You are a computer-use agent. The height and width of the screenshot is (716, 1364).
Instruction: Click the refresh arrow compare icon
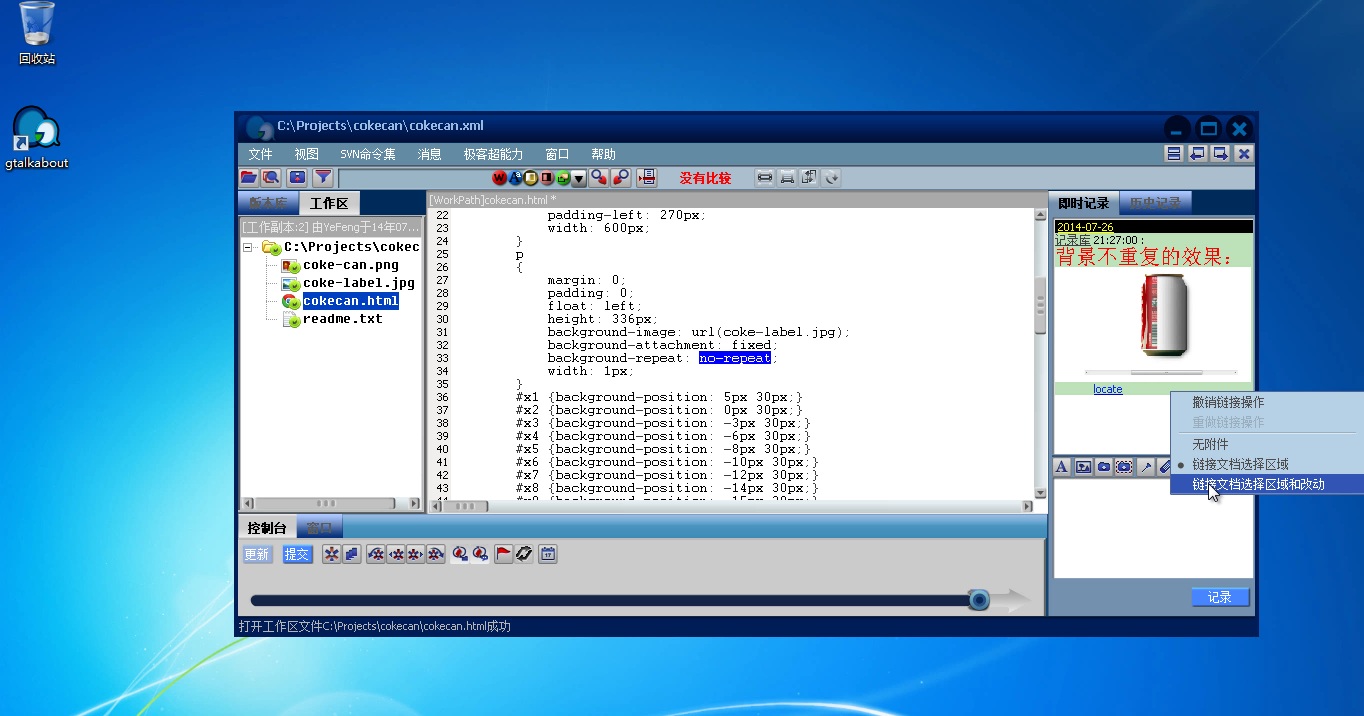pyautogui.click(x=831, y=178)
